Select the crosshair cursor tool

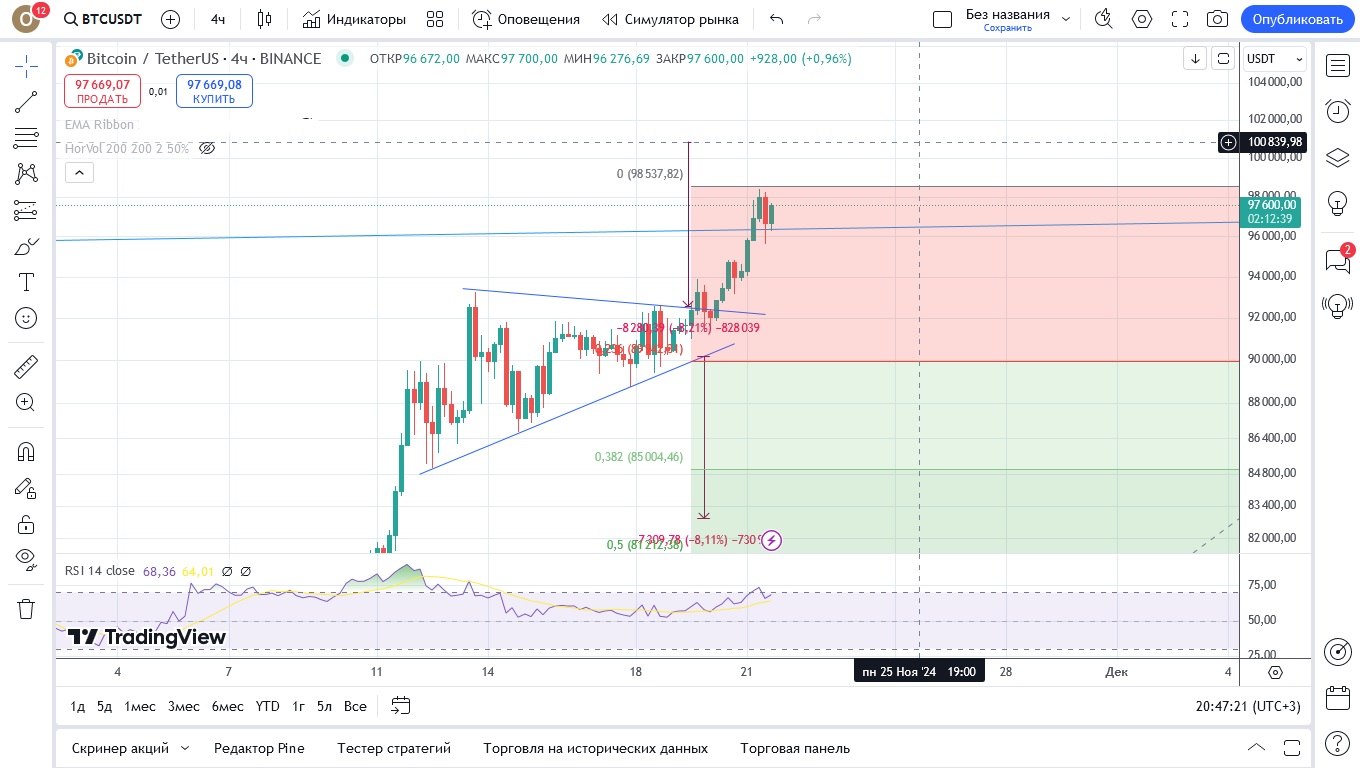pos(26,67)
